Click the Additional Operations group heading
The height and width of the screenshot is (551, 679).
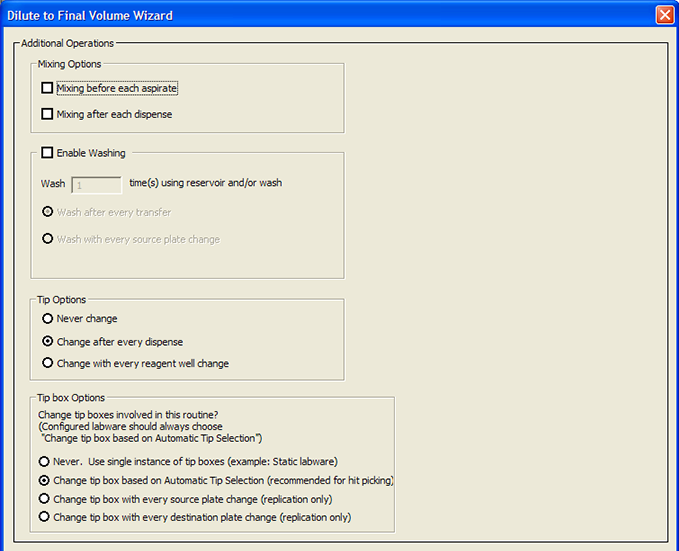68,43
